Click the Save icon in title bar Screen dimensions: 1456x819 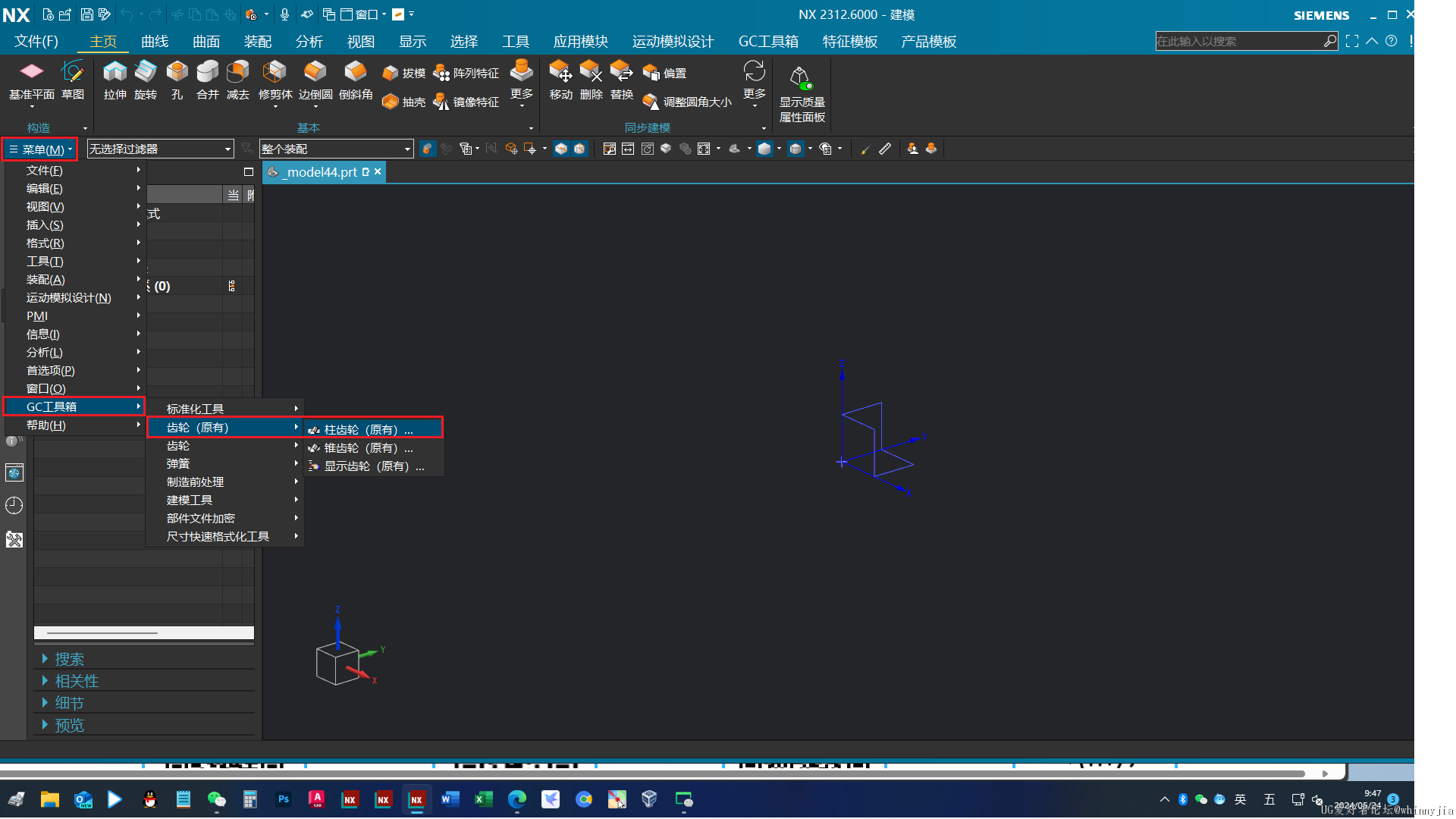[x=86, y=14]
